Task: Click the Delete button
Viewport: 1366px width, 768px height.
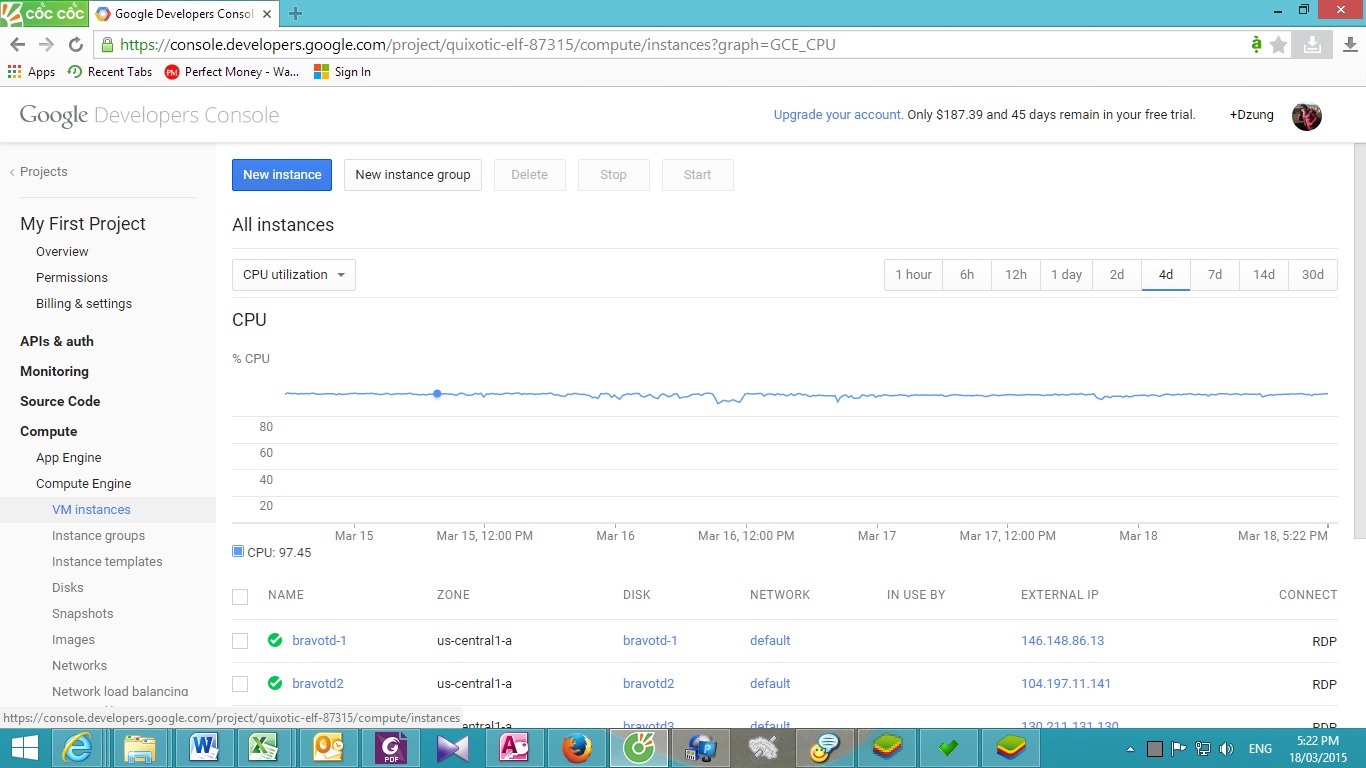Action: [x=530, y=175]
